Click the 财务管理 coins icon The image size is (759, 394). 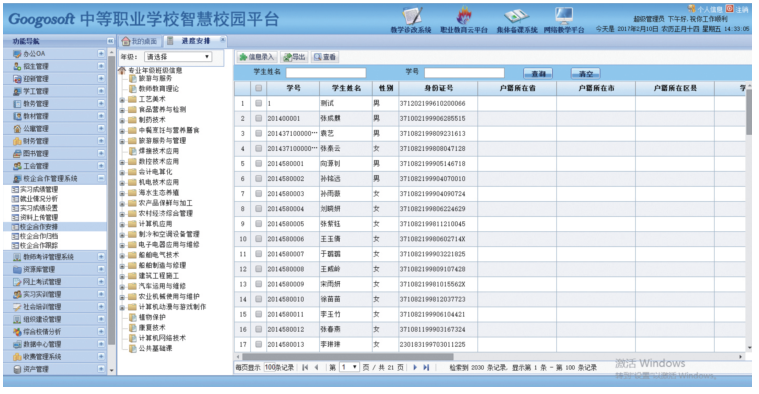pos(17,141)
